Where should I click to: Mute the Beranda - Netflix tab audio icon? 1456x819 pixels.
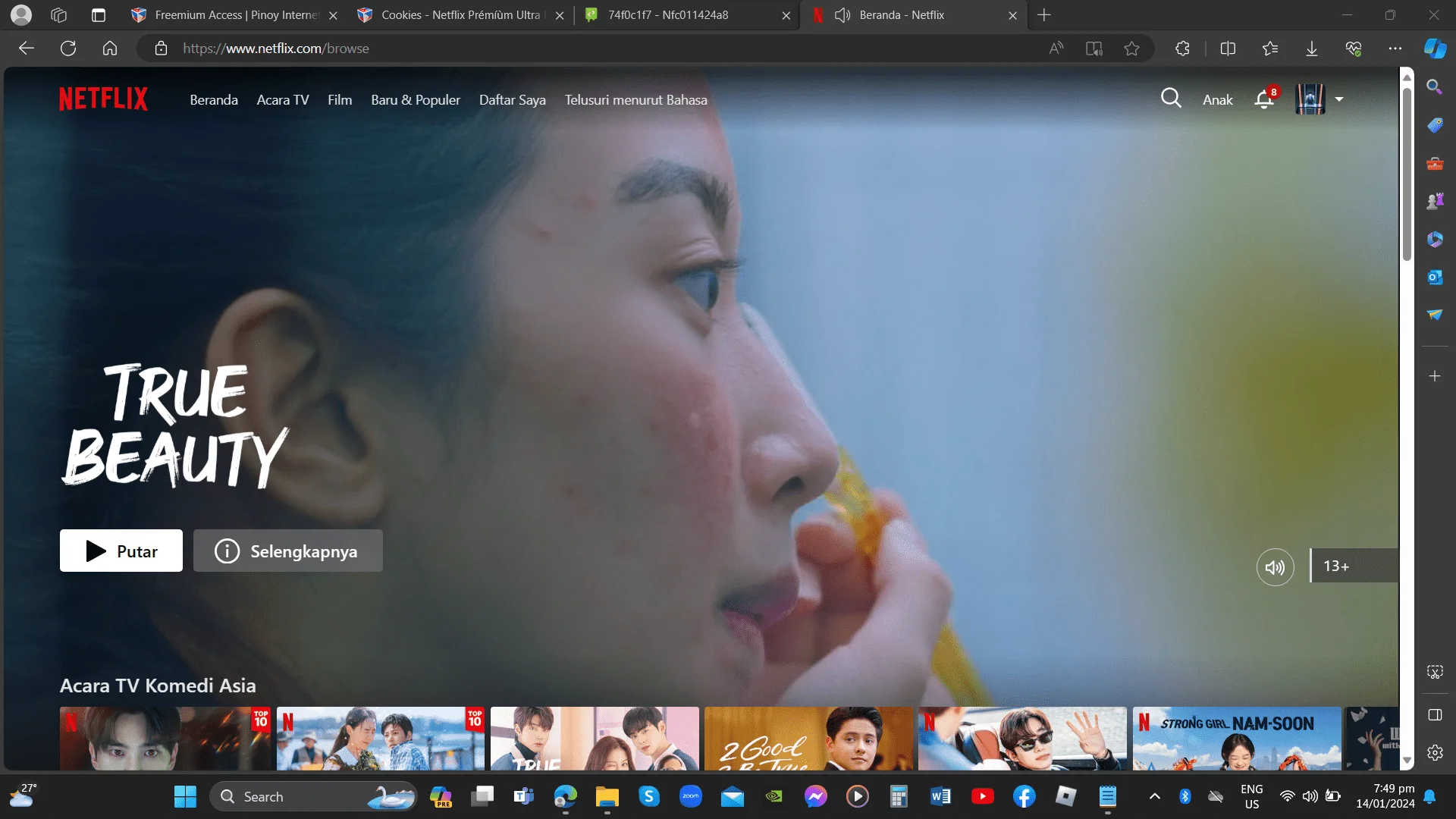[843, 15]
